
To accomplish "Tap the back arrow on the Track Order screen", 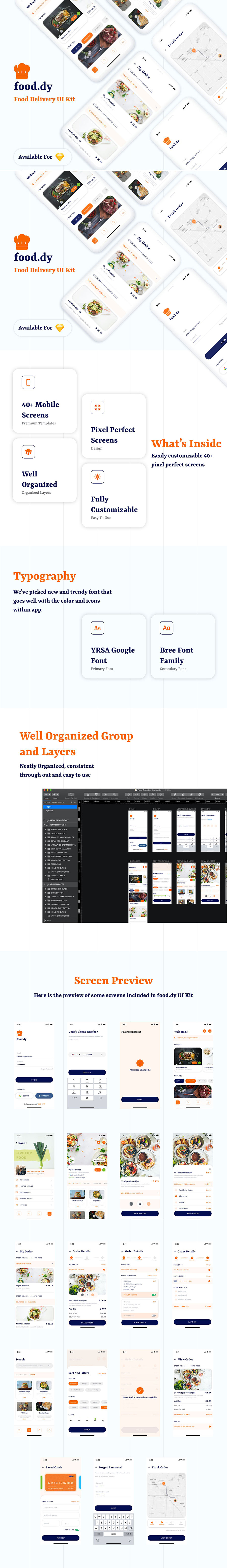I will (x=149, y=1468).
